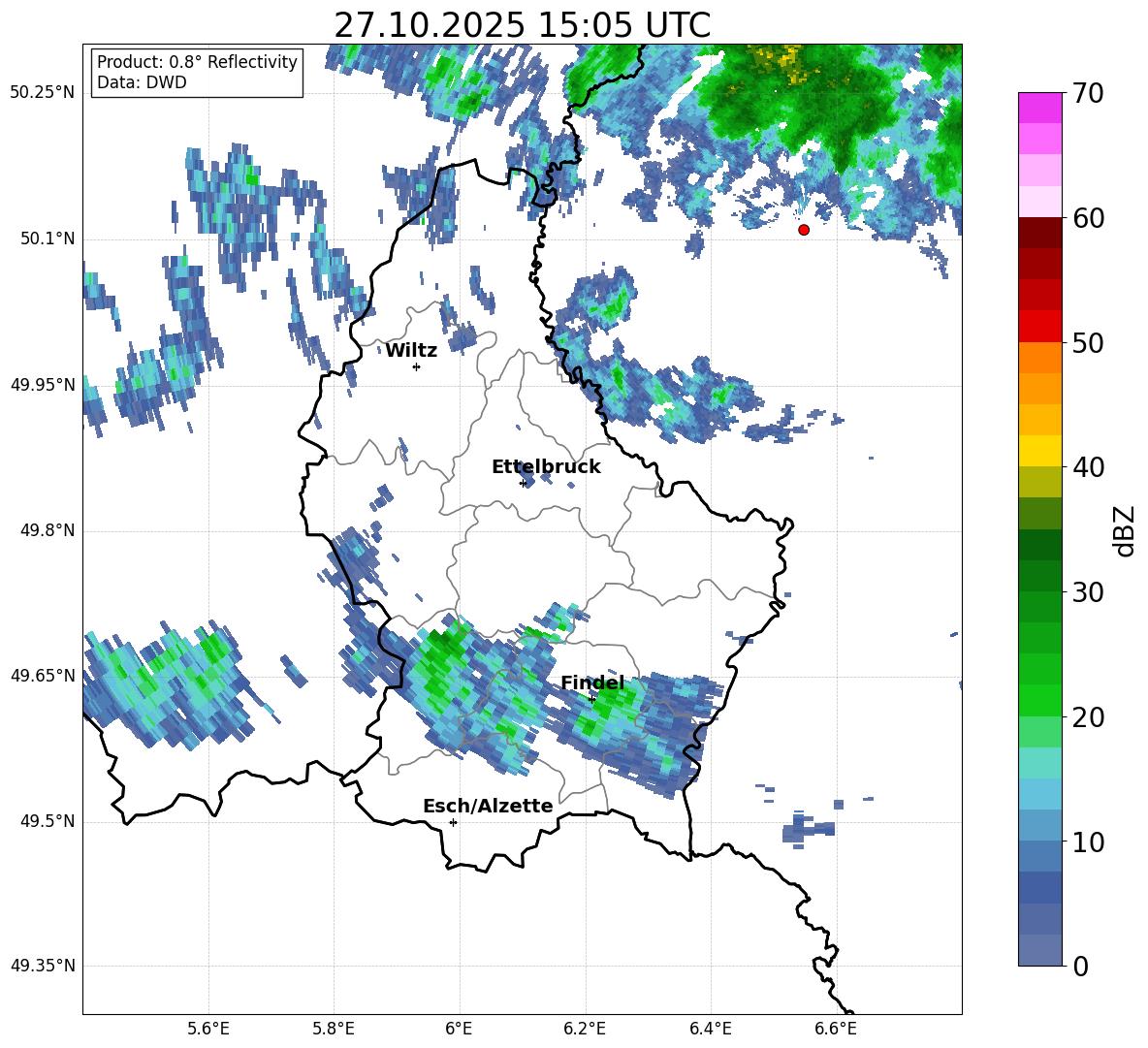Click the magenta top segment of colorbar

pyautogui.click(x=1040, y=108)
